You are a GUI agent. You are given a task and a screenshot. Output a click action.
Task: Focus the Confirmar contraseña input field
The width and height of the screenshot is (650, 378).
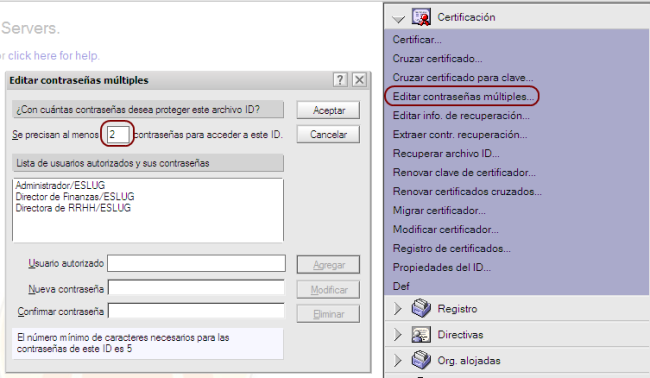point(196,311)
